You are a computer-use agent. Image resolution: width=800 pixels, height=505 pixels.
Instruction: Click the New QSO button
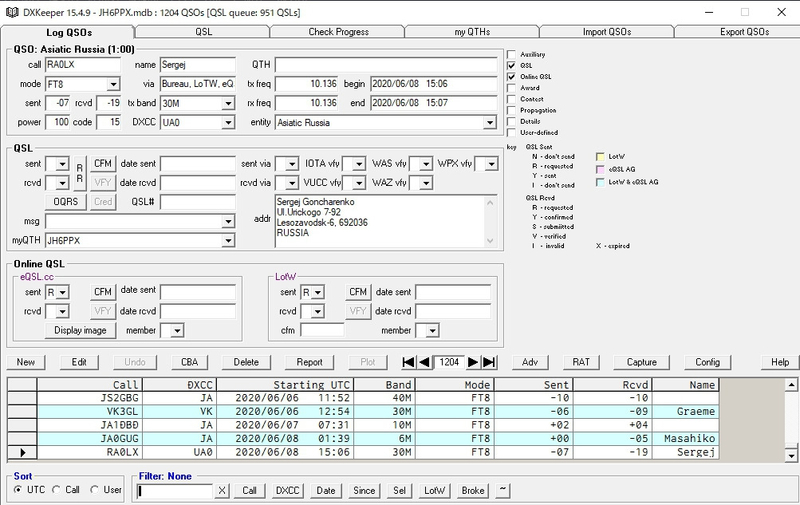click(26, 362)
